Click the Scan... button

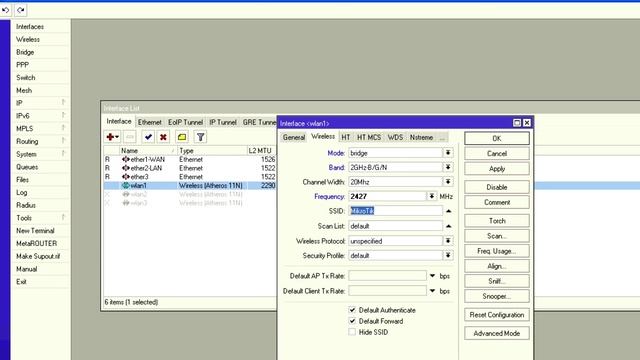pyautogui.click(x=497, y=236)
